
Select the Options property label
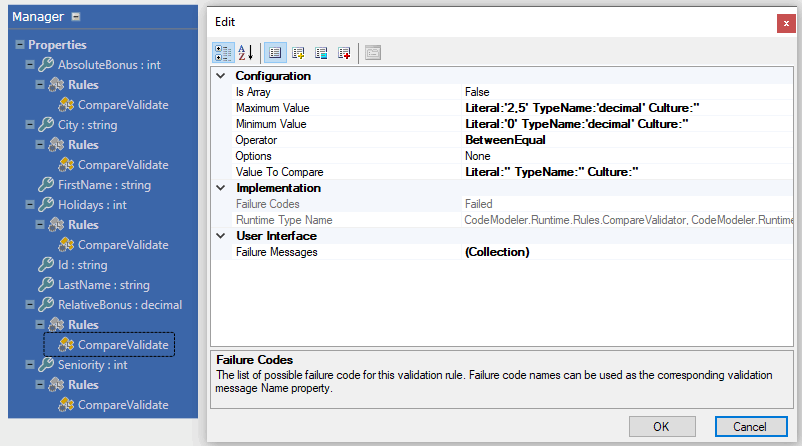coord(253,156)
